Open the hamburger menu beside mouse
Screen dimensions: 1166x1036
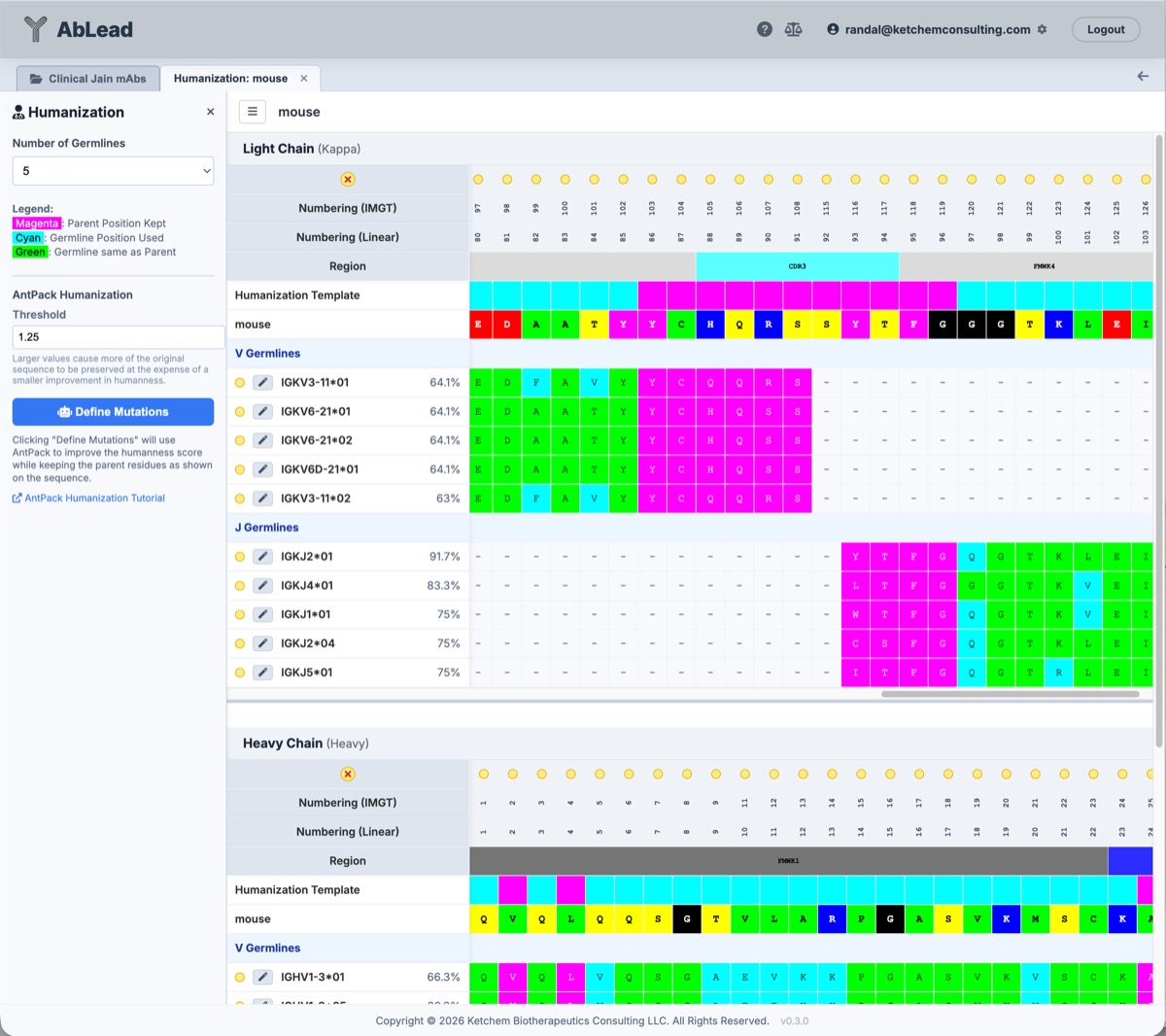coord(253,112)
